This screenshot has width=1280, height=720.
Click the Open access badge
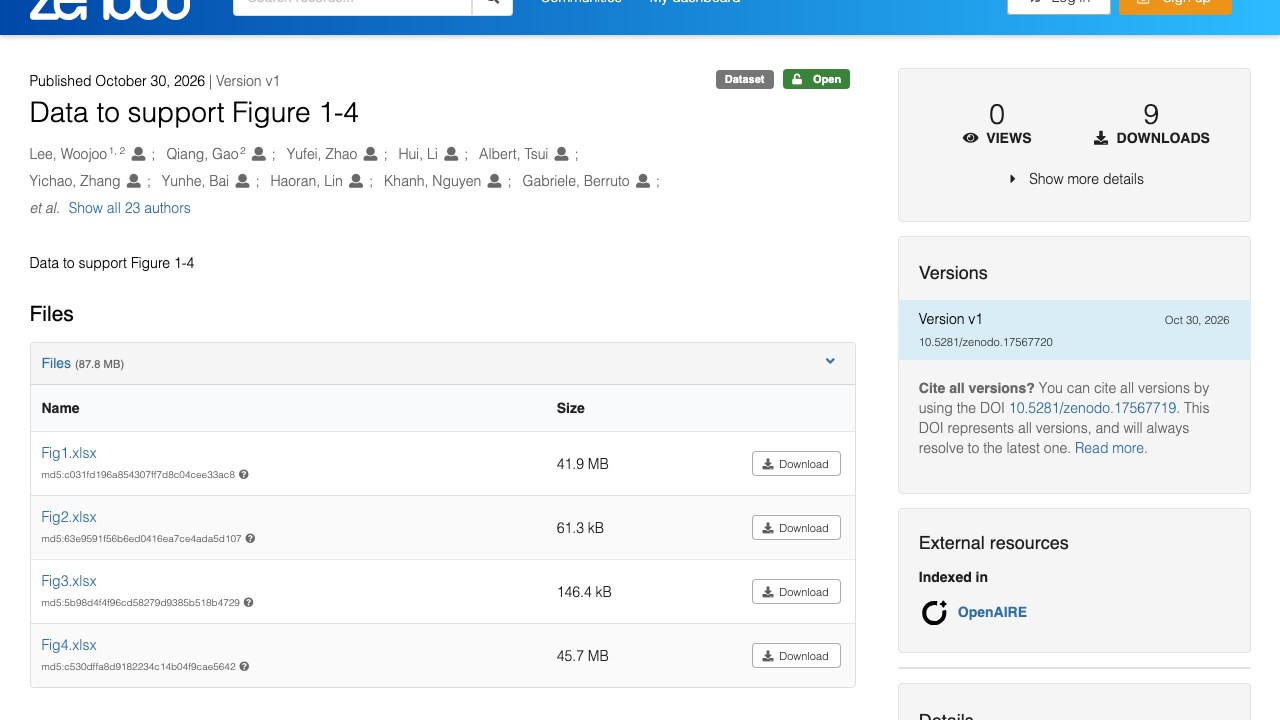coord(816,79)
